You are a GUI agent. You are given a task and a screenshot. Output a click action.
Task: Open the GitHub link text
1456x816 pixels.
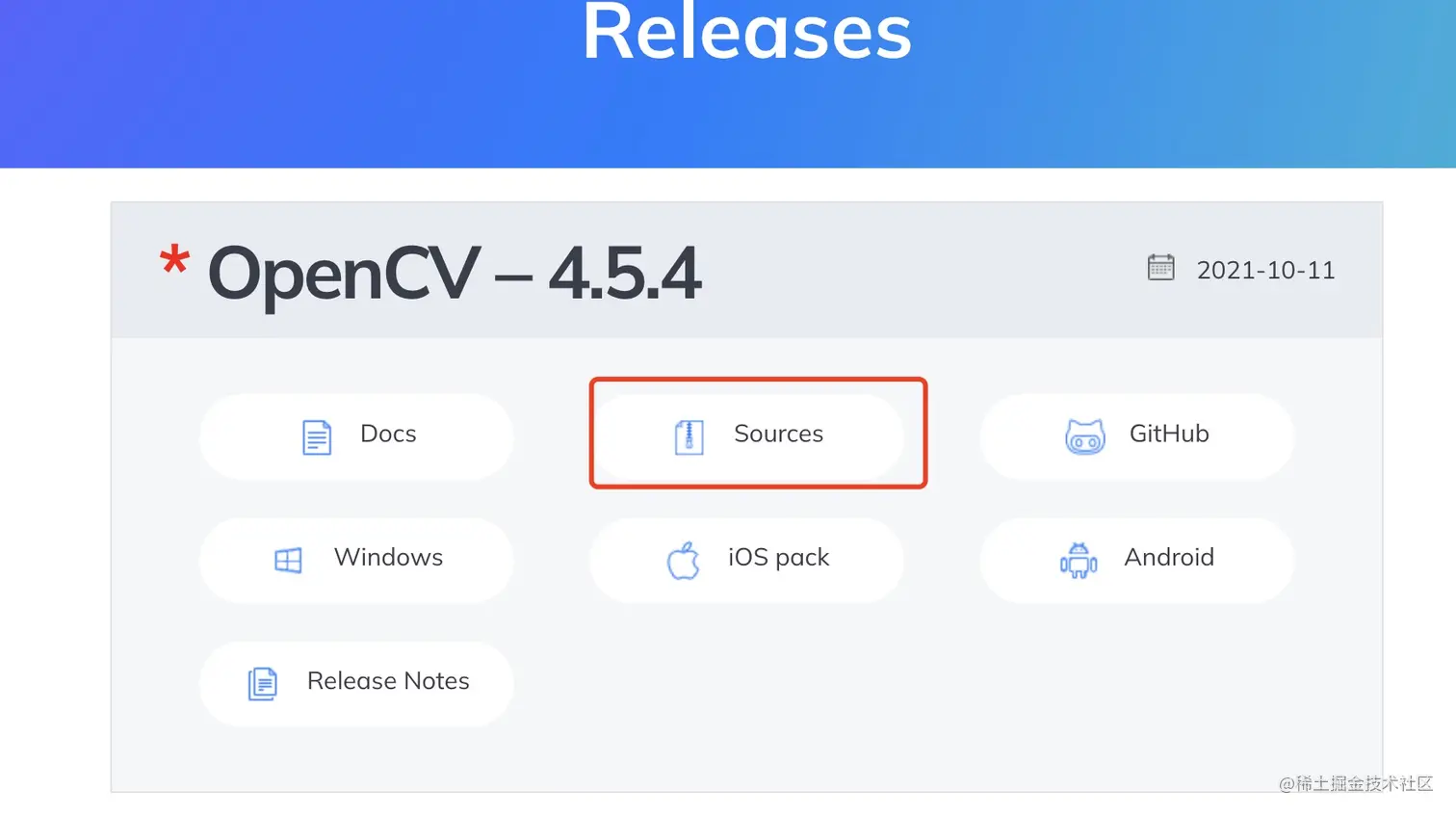click(x=1169, y=434)
